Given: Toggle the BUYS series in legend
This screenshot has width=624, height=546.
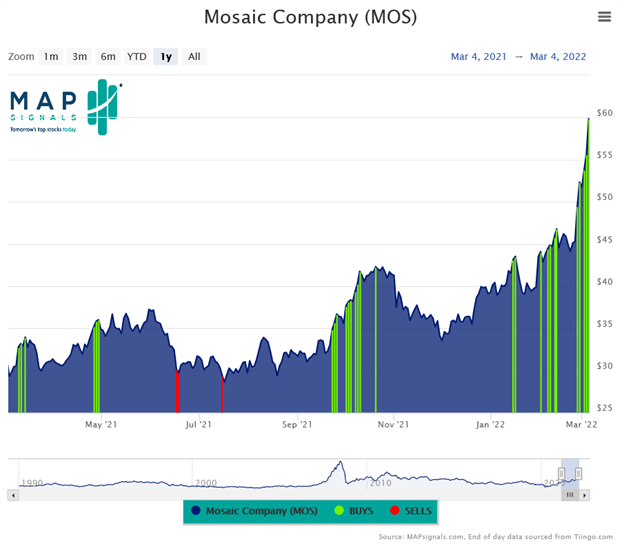Looking at the screenshot, I should coord(354,511).
